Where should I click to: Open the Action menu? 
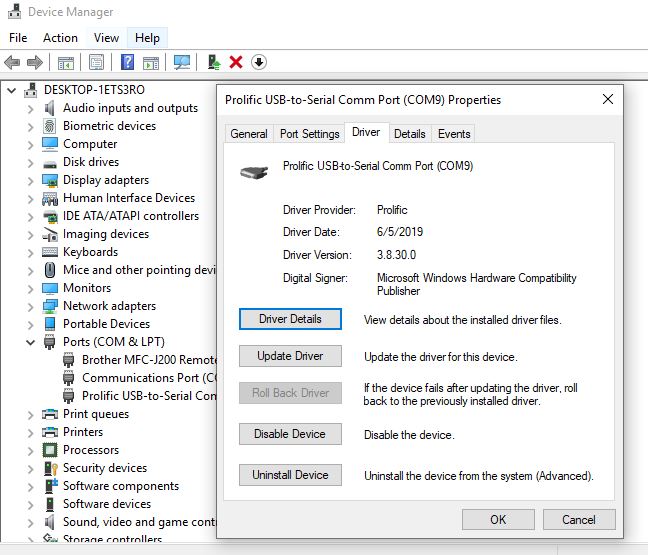60,38
